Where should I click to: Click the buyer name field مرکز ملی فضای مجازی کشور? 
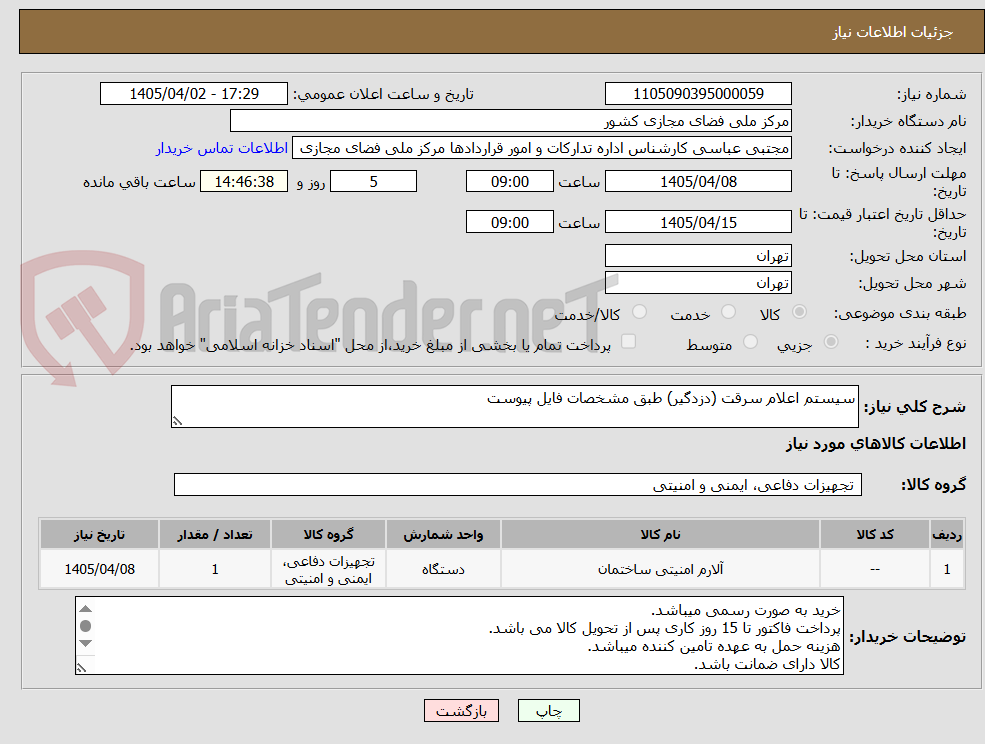511,121
